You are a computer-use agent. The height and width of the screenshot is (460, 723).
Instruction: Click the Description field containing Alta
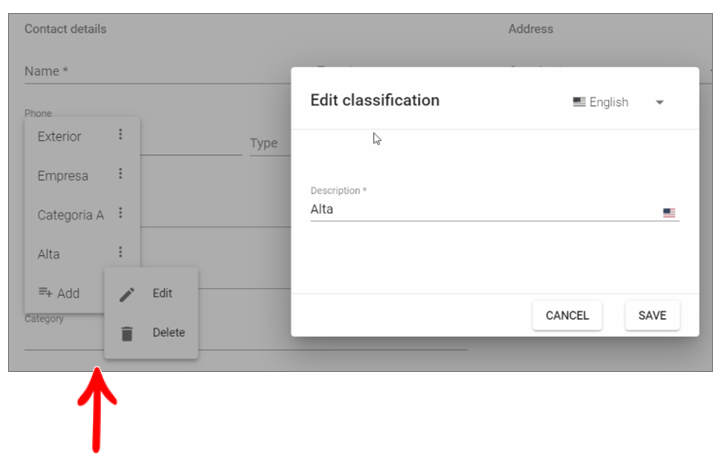coord(480,210)
